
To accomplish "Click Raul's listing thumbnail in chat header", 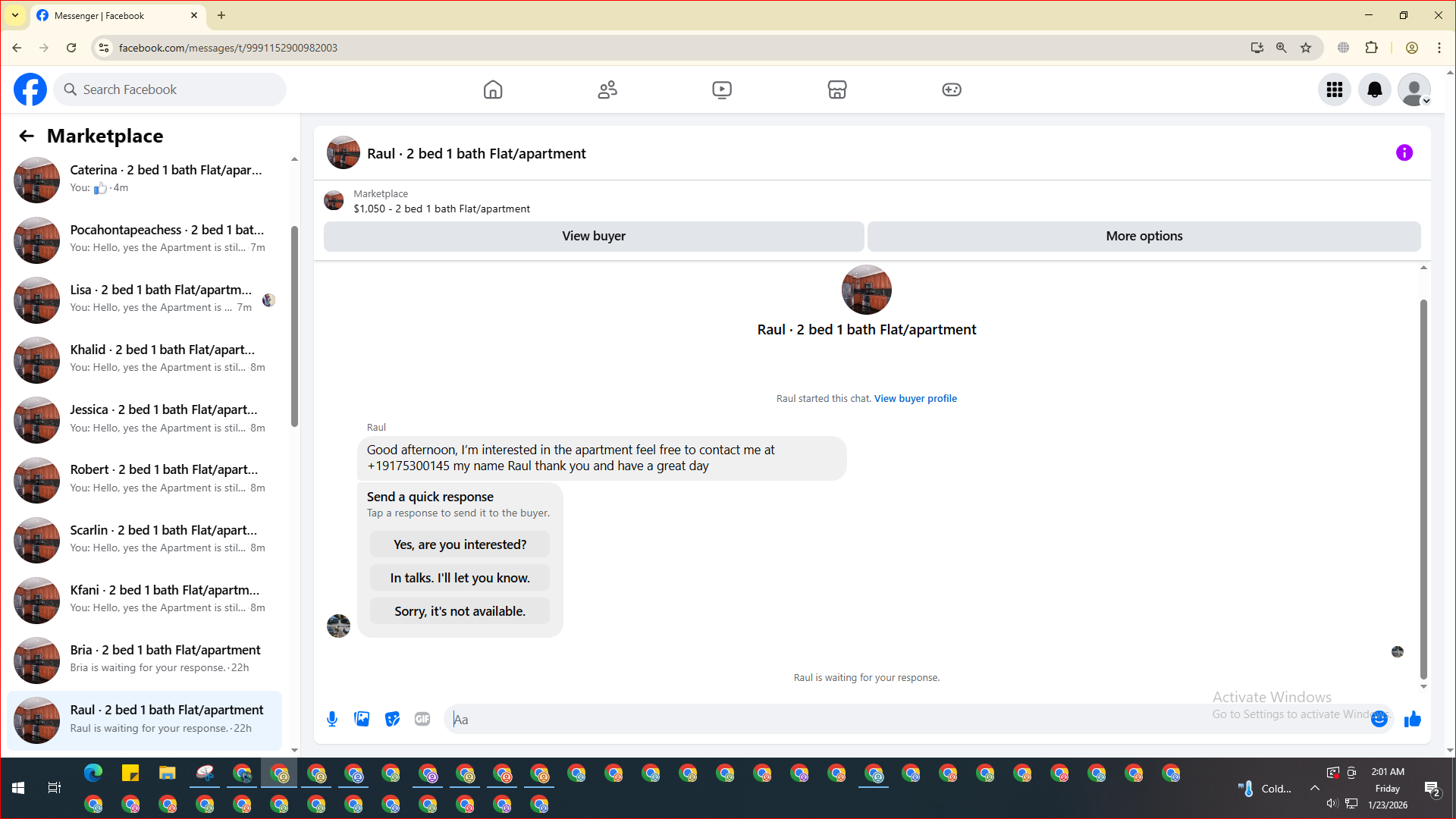I will click(344, 153).
